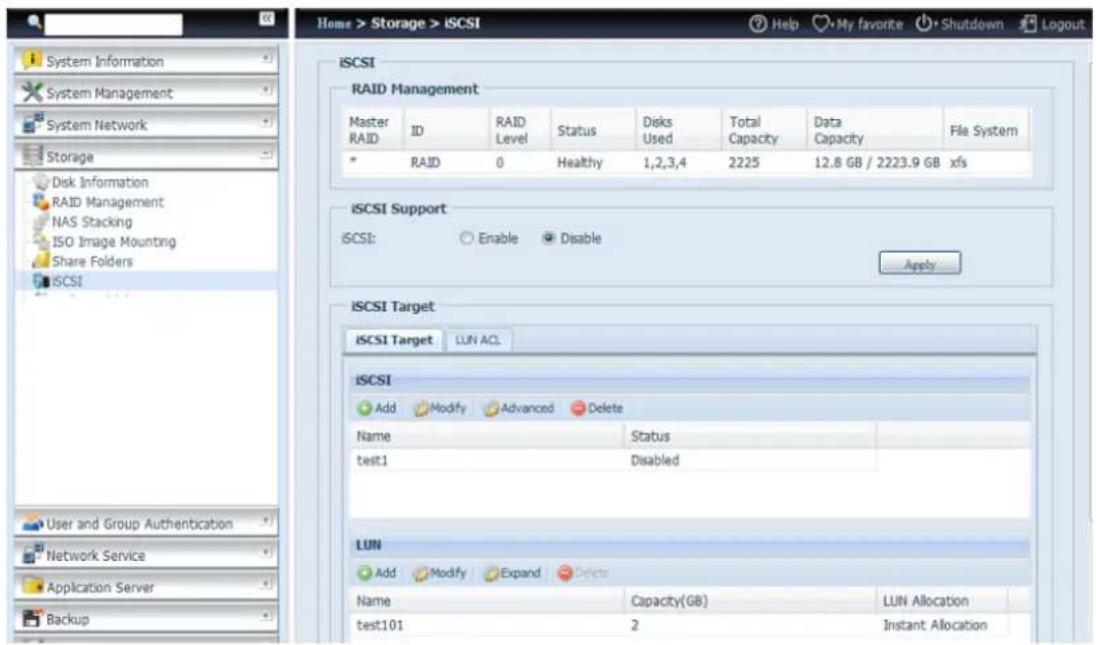Expand the selected LUN capacity
The image size is (1096, 645).
pyautogui.click(x=512, y=573)
